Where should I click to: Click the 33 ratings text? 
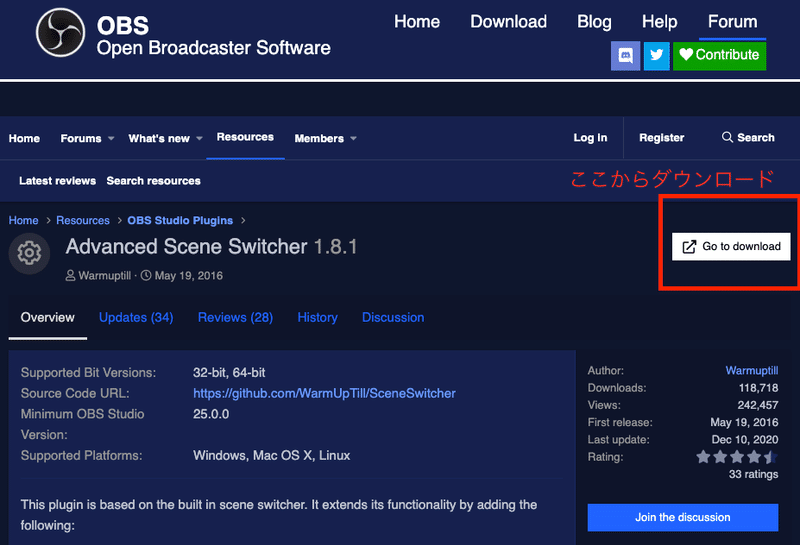pyautogui.click(x=753, y=474)
